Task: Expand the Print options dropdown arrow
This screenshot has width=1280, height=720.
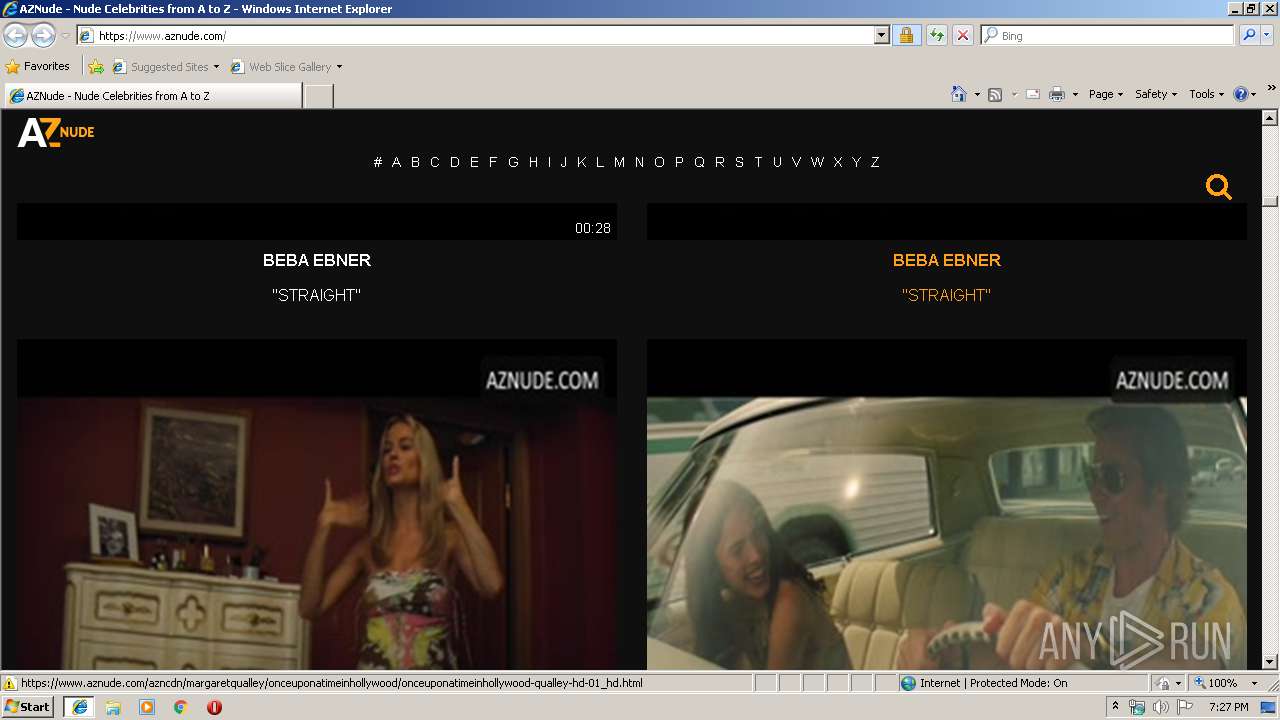Action: coord(1075,94)
